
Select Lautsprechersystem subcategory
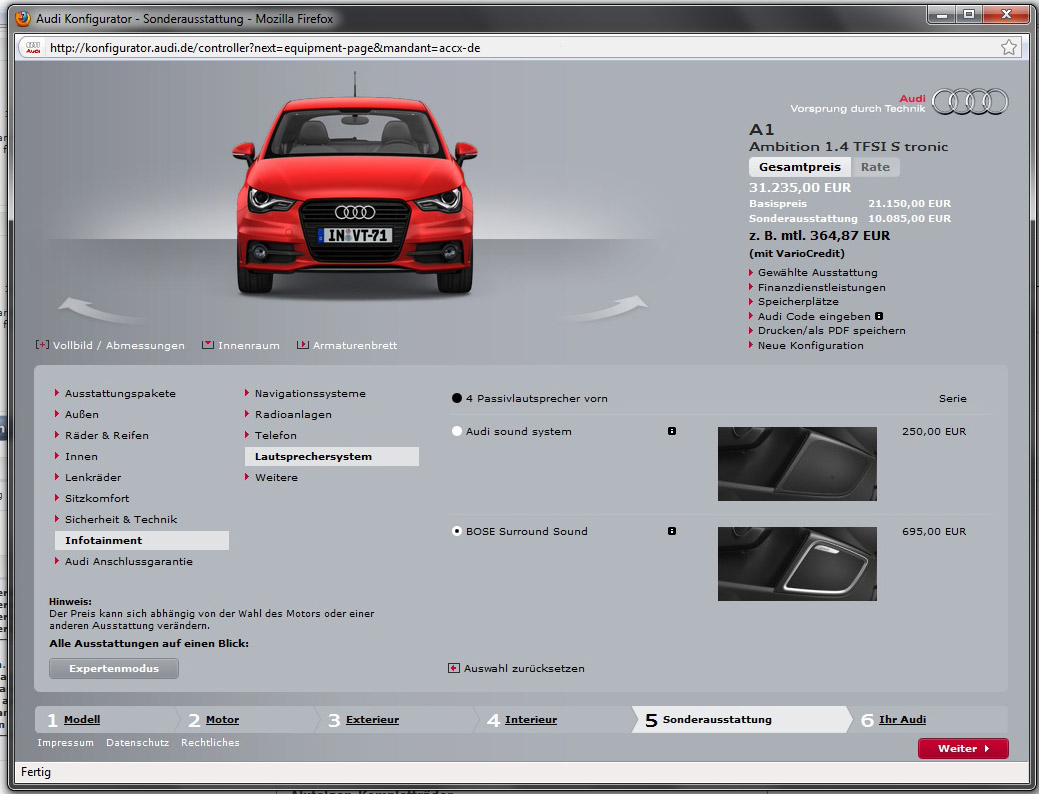click(x=332, y=457)
